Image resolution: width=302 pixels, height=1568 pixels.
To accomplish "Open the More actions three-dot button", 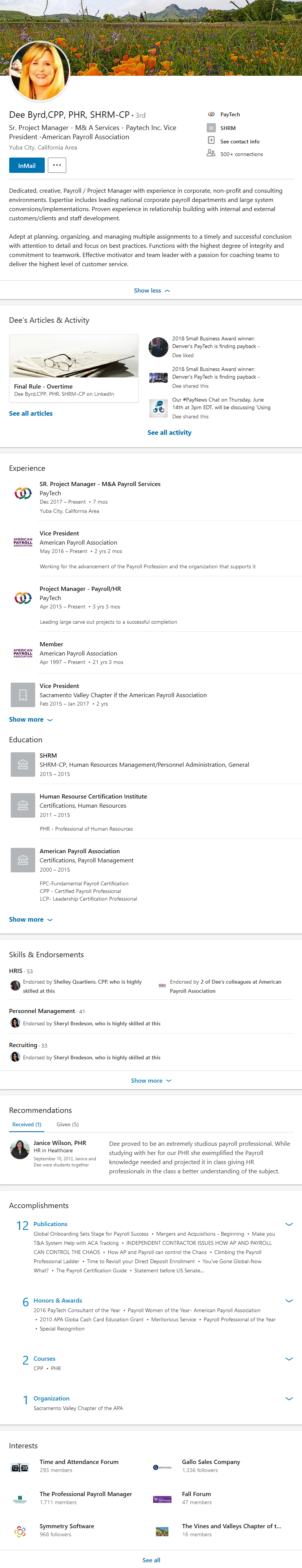I will click(57, 165).
